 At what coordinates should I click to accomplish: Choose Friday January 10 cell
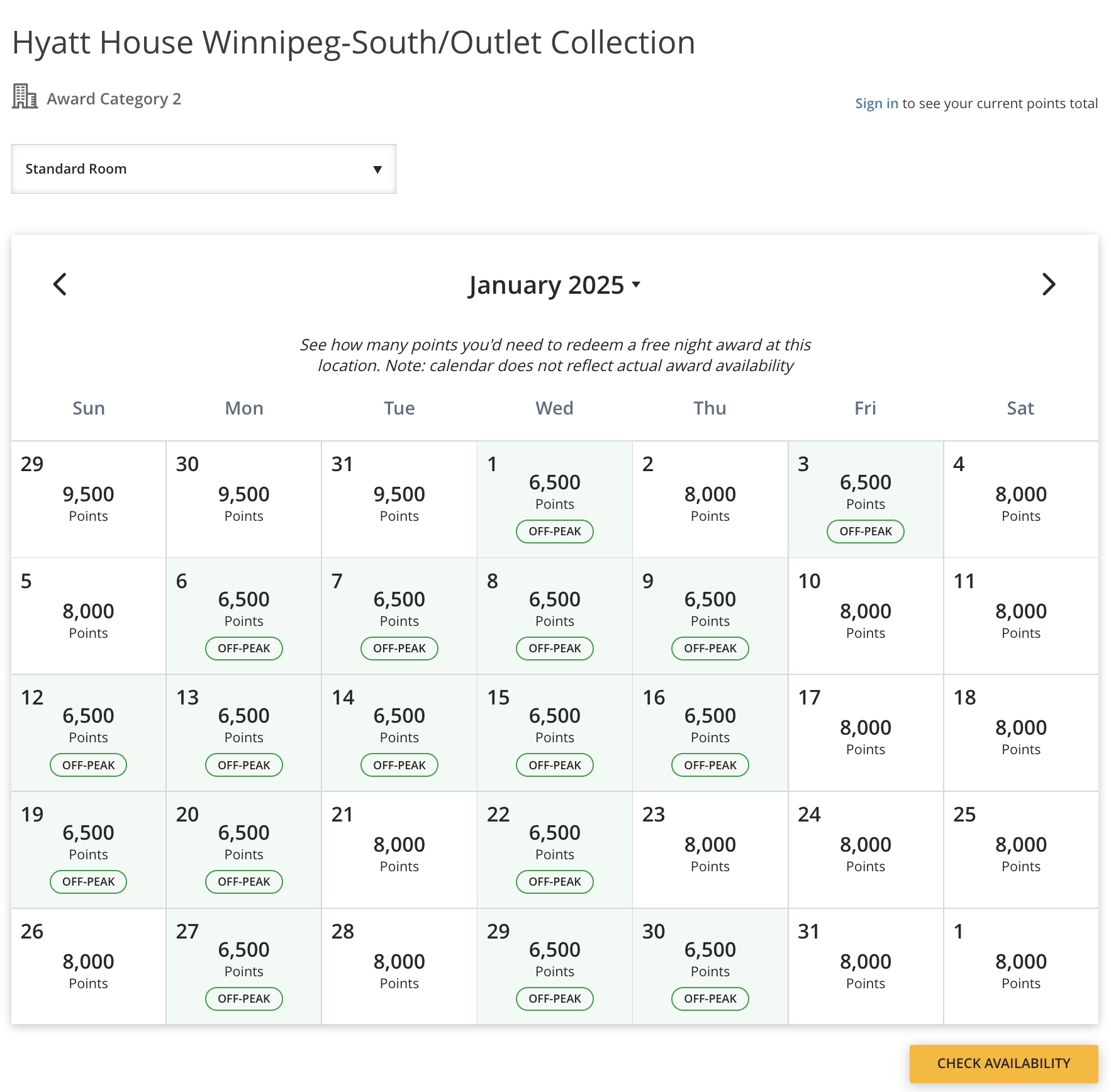[866, 616]
